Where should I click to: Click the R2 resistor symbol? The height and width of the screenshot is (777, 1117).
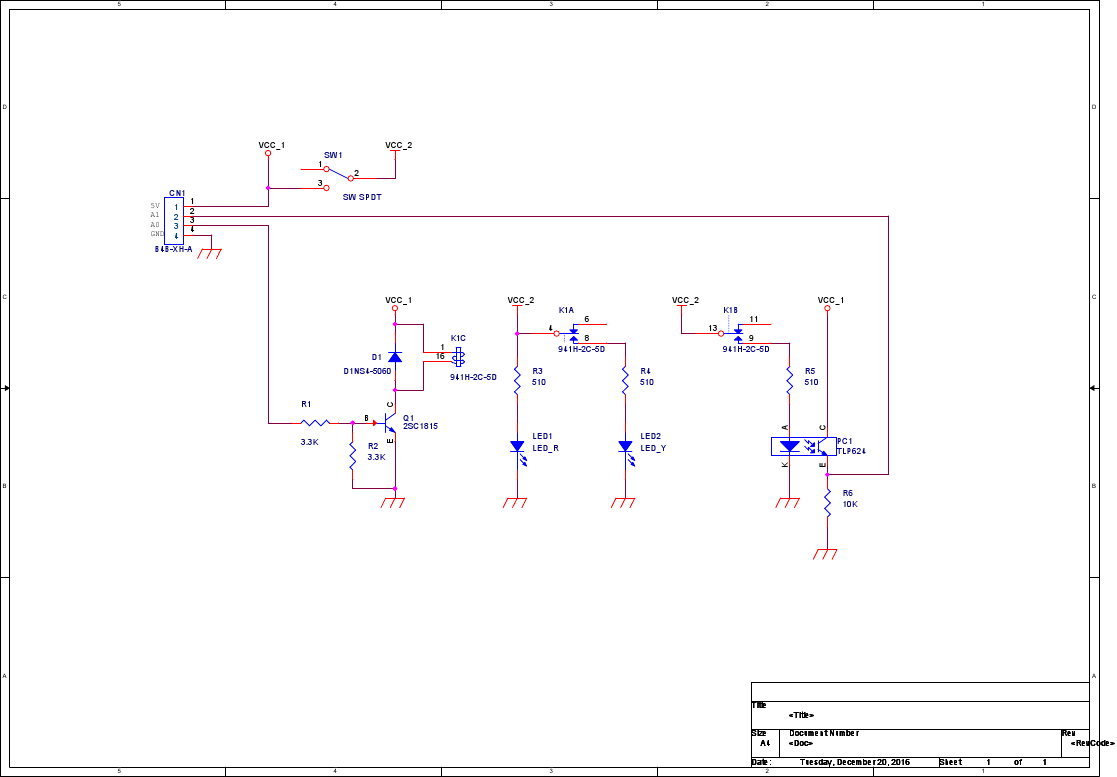(352, 456)
